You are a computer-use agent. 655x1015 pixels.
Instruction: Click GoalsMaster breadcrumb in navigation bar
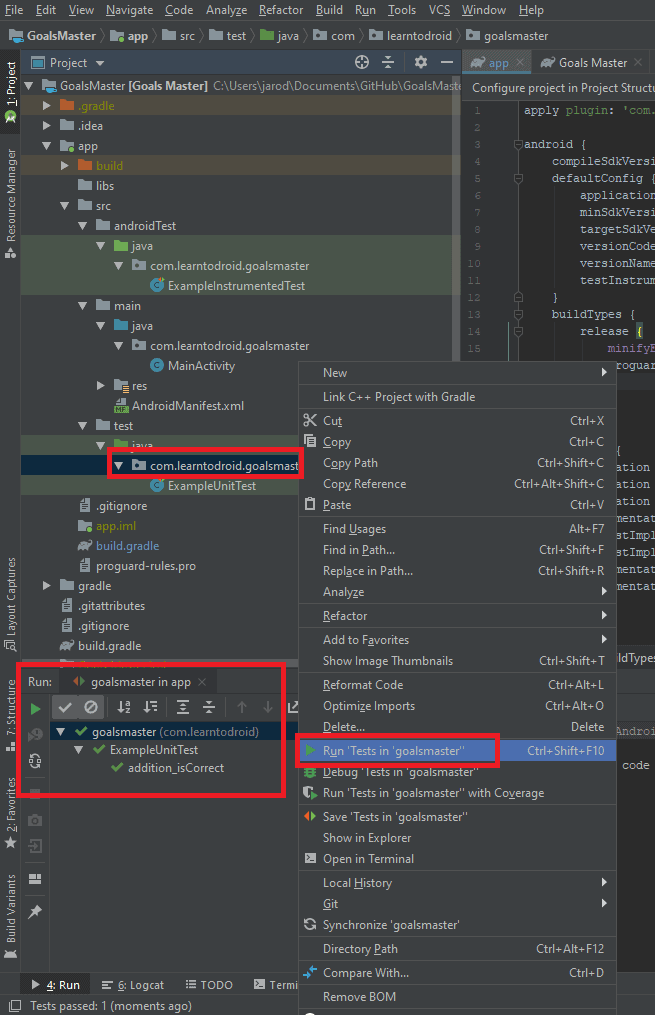point(53,36)
